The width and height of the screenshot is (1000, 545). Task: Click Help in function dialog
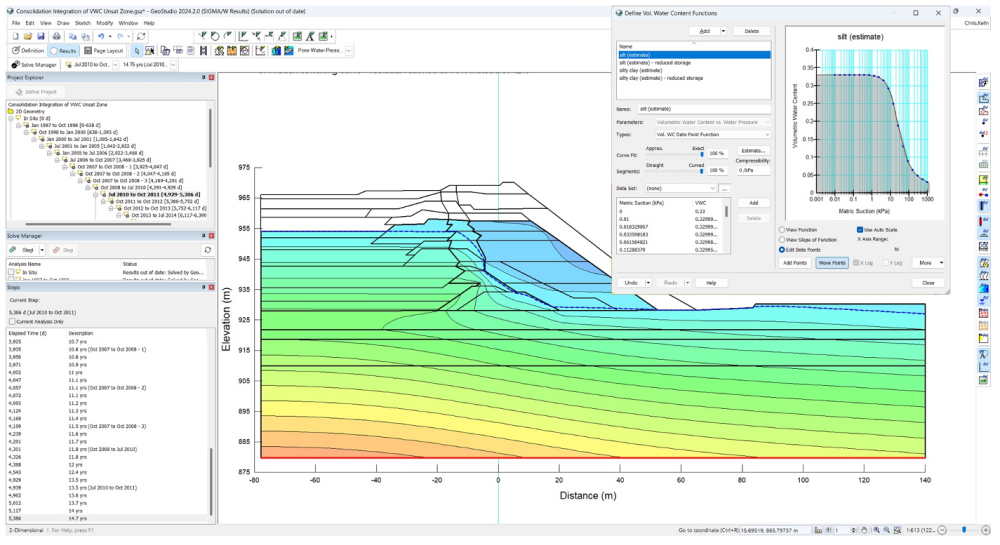click(711, 283)
